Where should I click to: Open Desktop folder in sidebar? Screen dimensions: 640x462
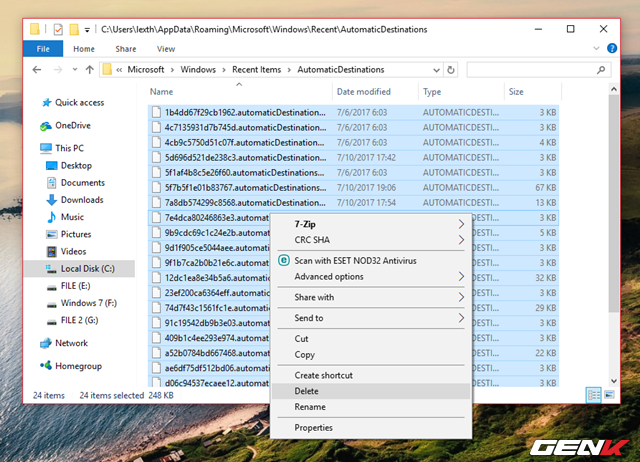(76, 165)
